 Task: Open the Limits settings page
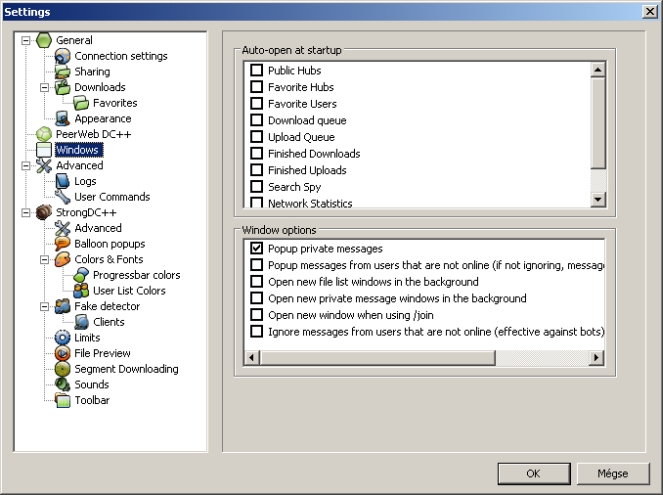point(88,338)
